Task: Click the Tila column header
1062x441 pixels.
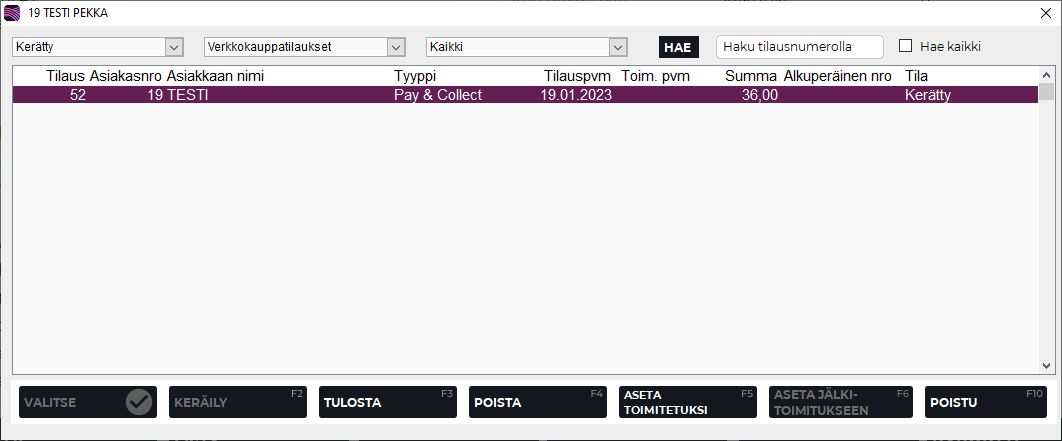Action: click(x=918, y=76)
